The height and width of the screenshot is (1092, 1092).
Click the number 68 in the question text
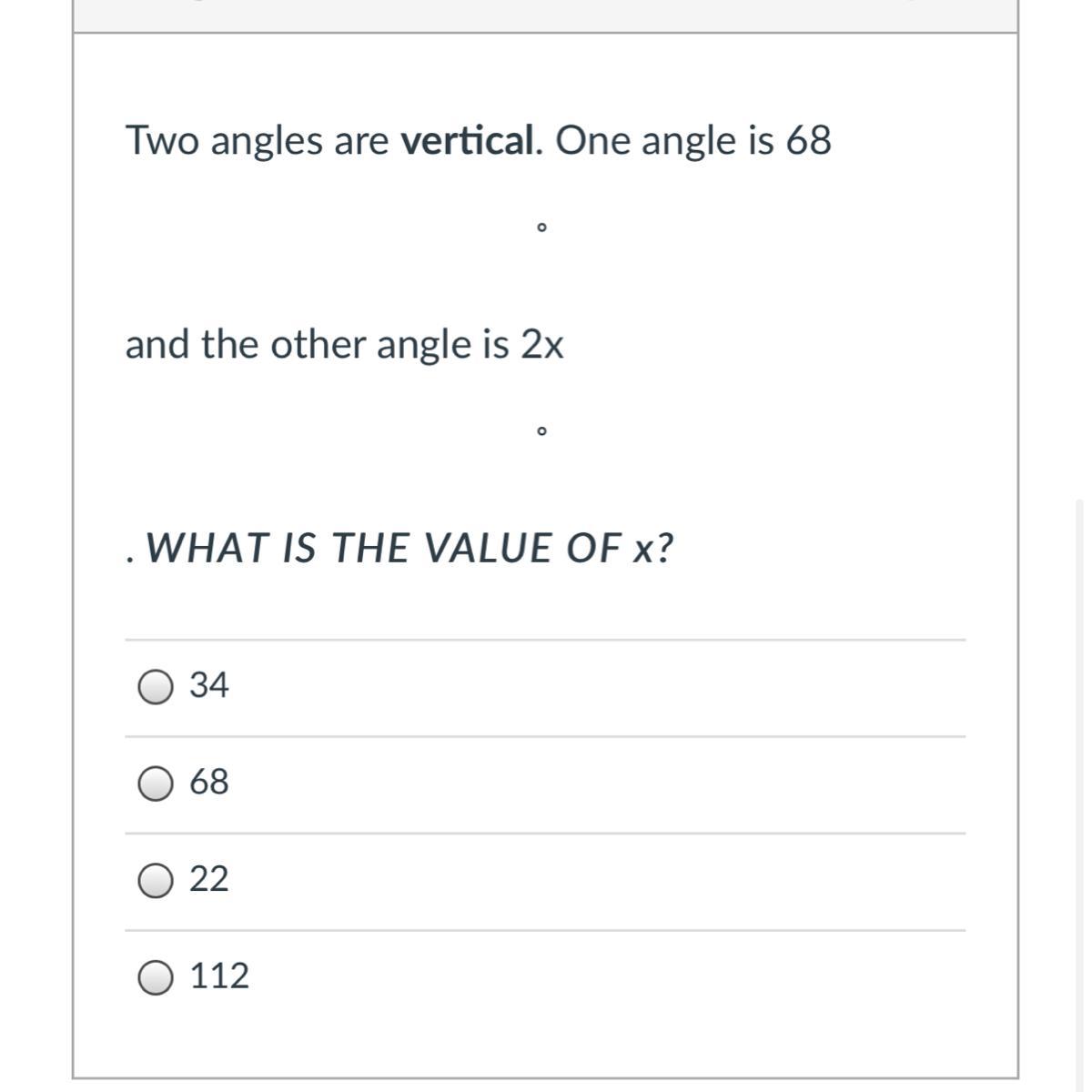(x=808, y=141)
